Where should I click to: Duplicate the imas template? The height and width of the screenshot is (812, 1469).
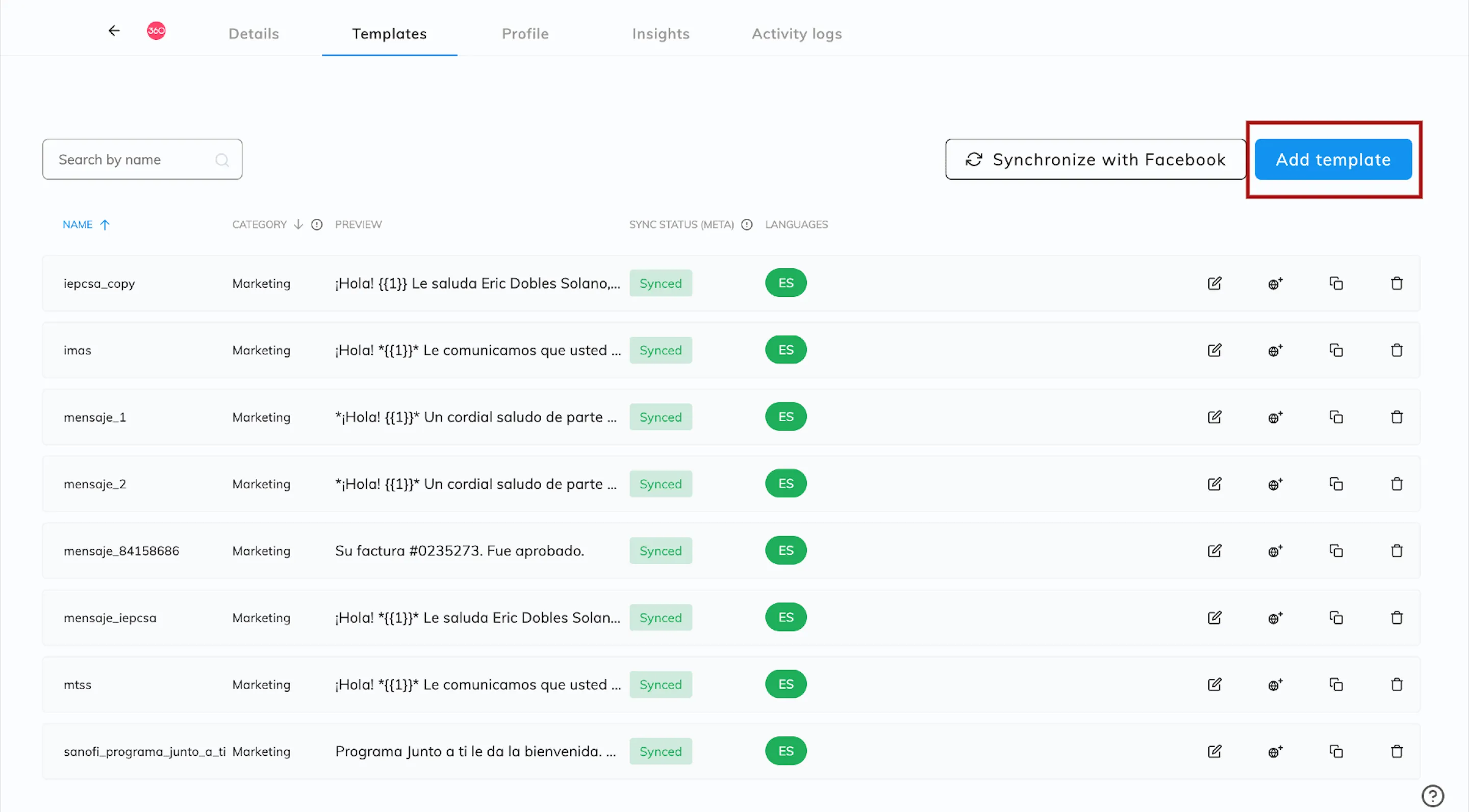click(x=1336, y=350)
